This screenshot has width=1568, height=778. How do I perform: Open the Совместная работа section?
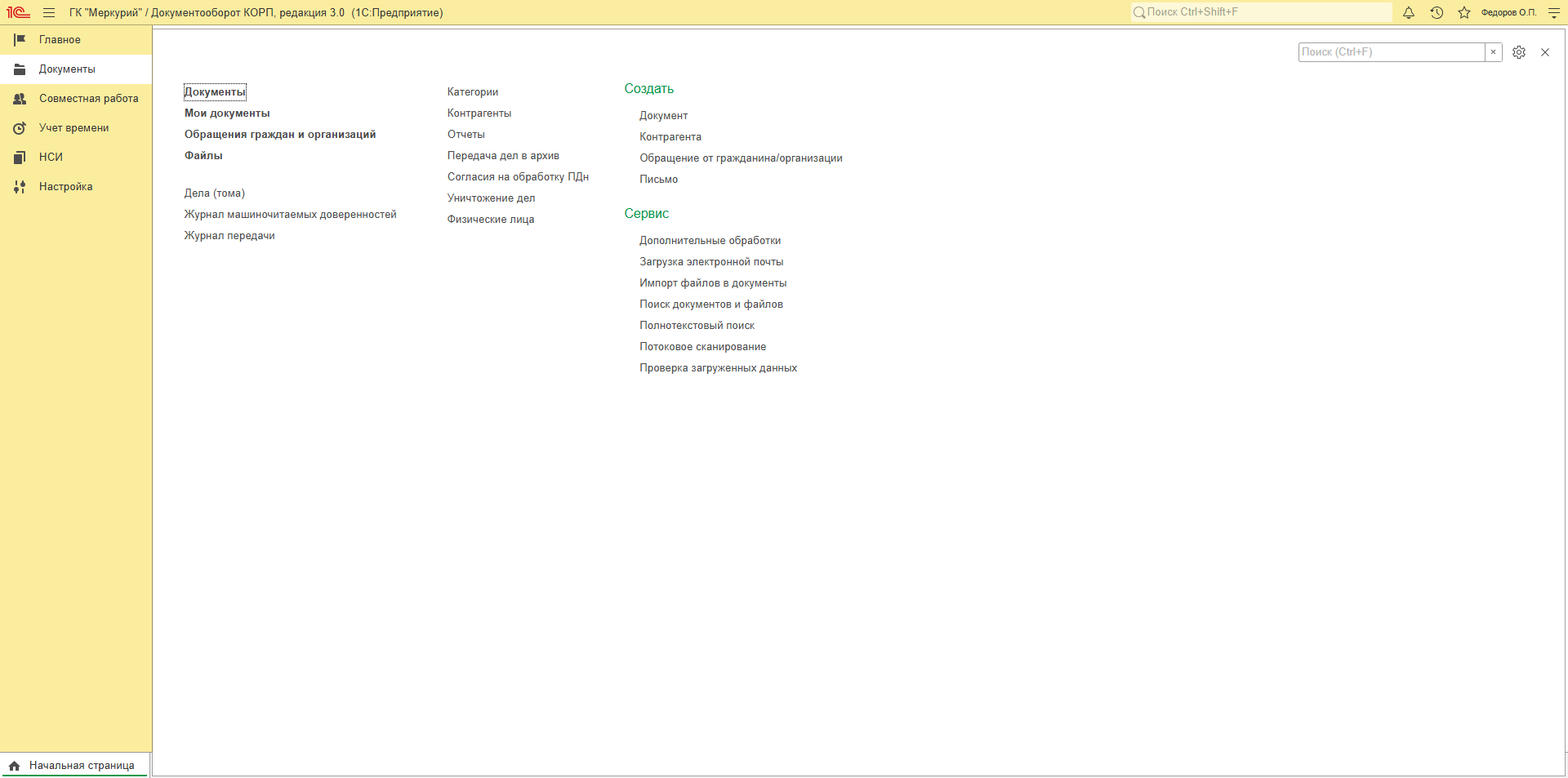tap(76, 98)
